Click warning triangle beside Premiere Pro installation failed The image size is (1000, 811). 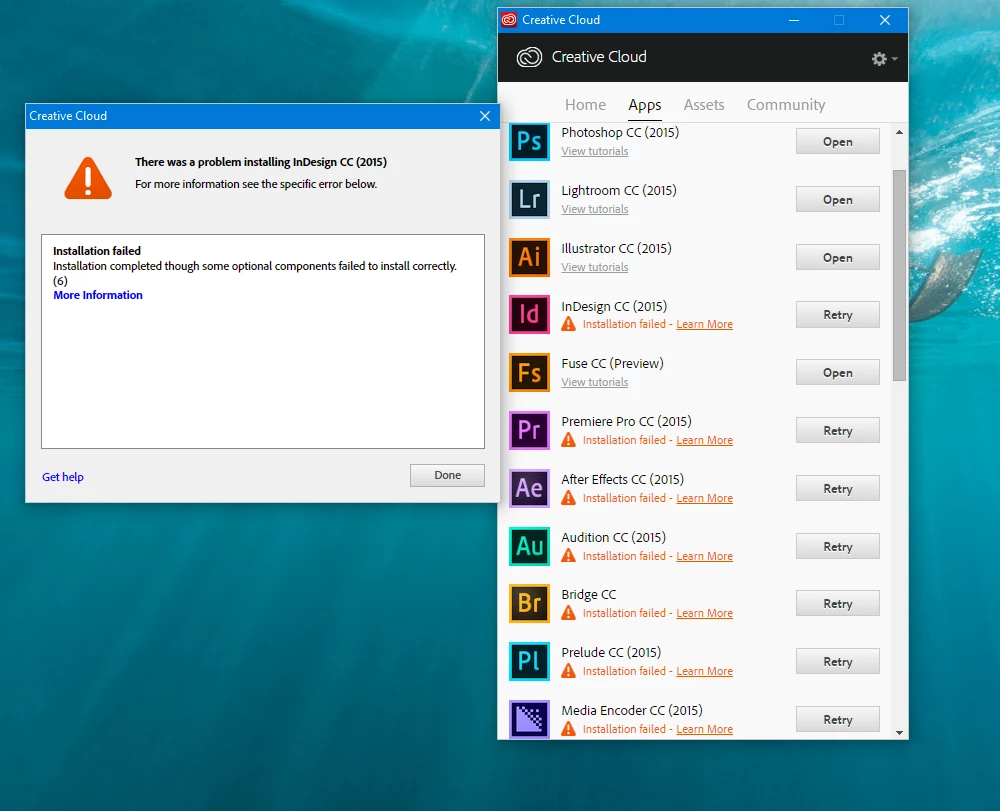pyautogui.click(x=568, y=440)
